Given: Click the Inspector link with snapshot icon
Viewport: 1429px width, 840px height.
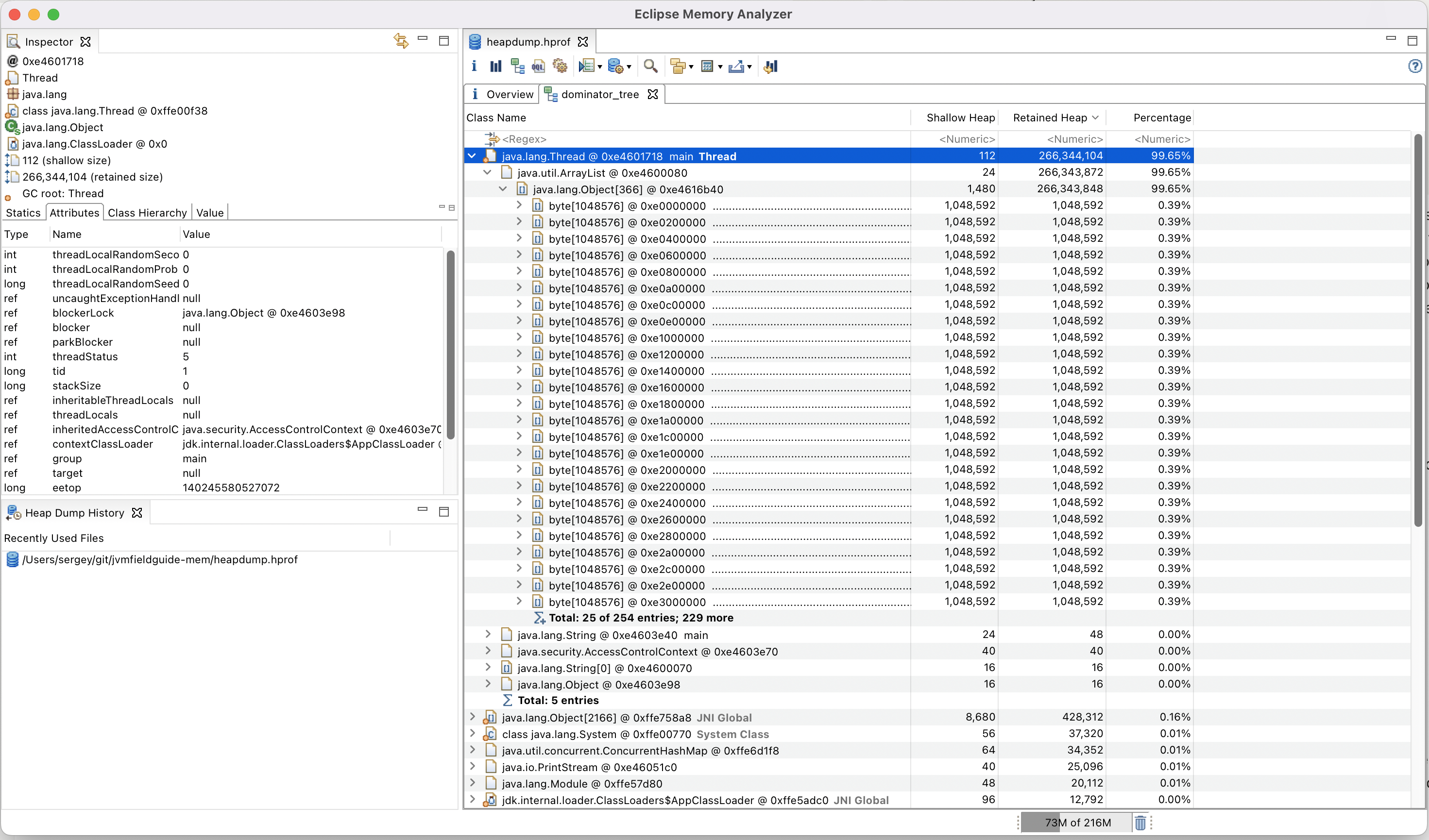Looking at the screenshot, I should (401, 41).
